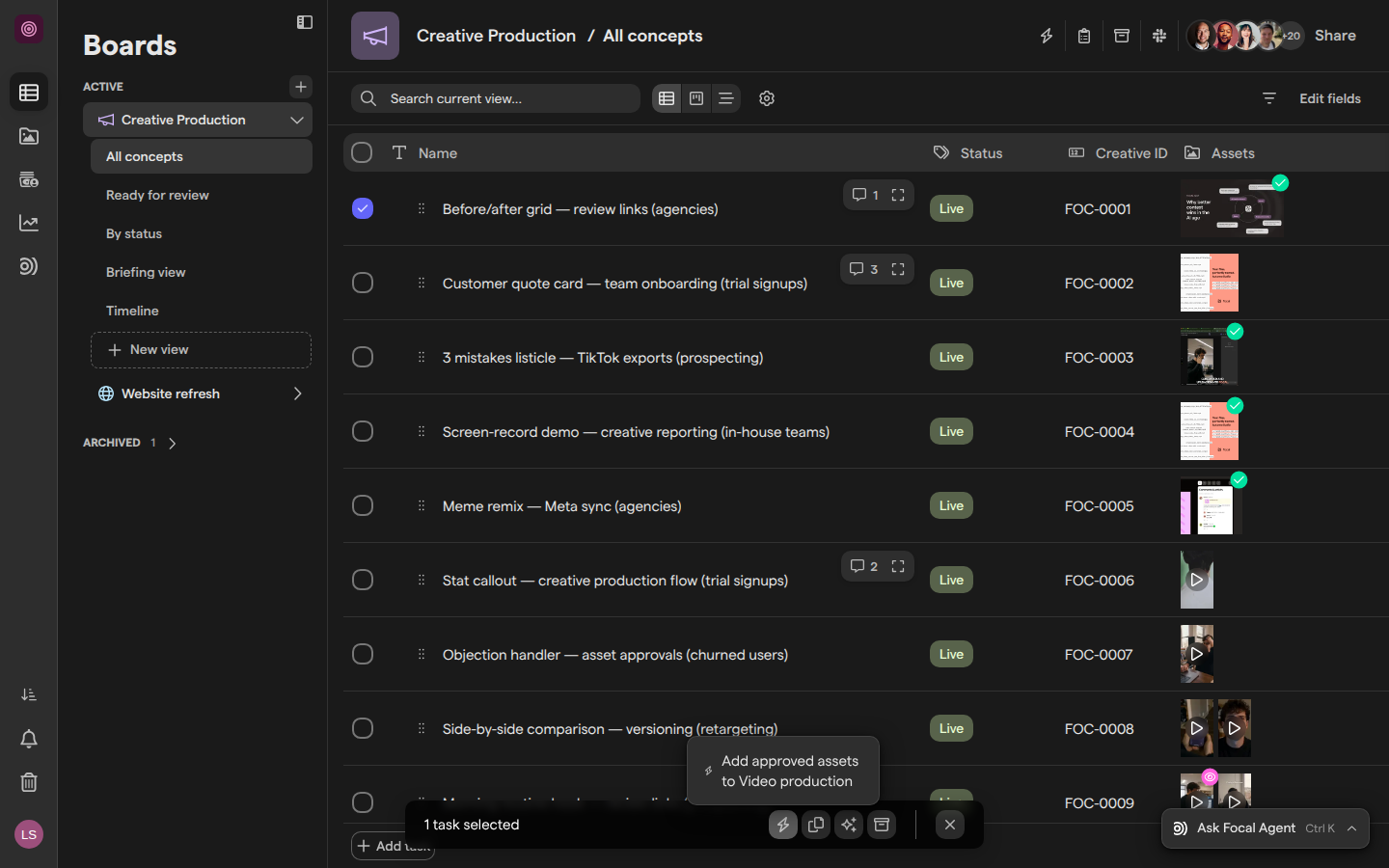Click the Live status of FOC-0005

(951, 505)
